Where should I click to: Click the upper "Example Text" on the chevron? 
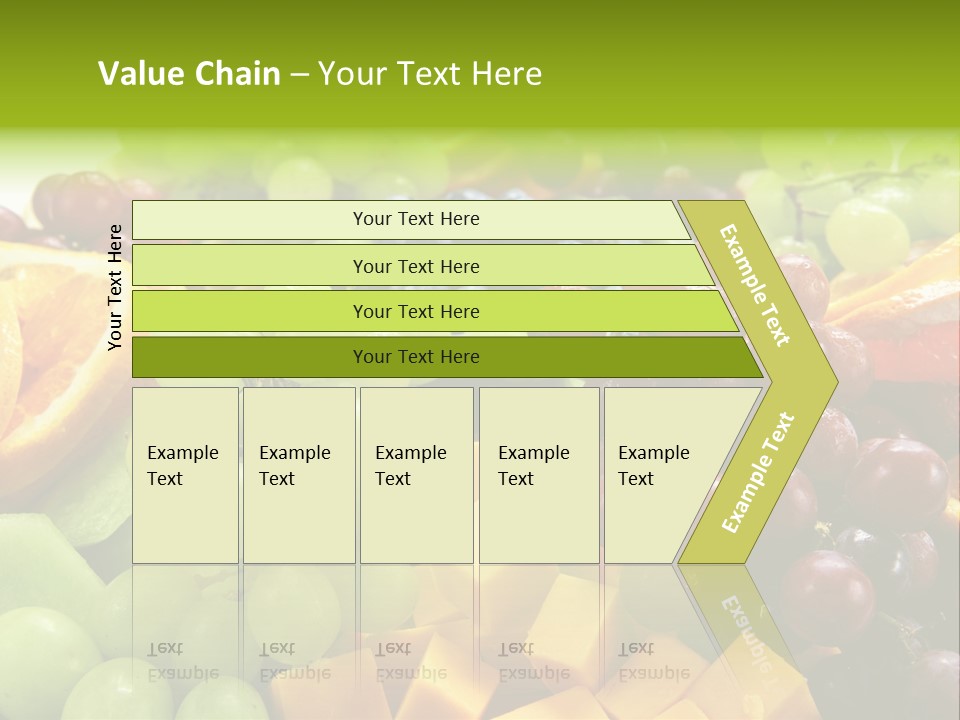click(x=755, y=285)
